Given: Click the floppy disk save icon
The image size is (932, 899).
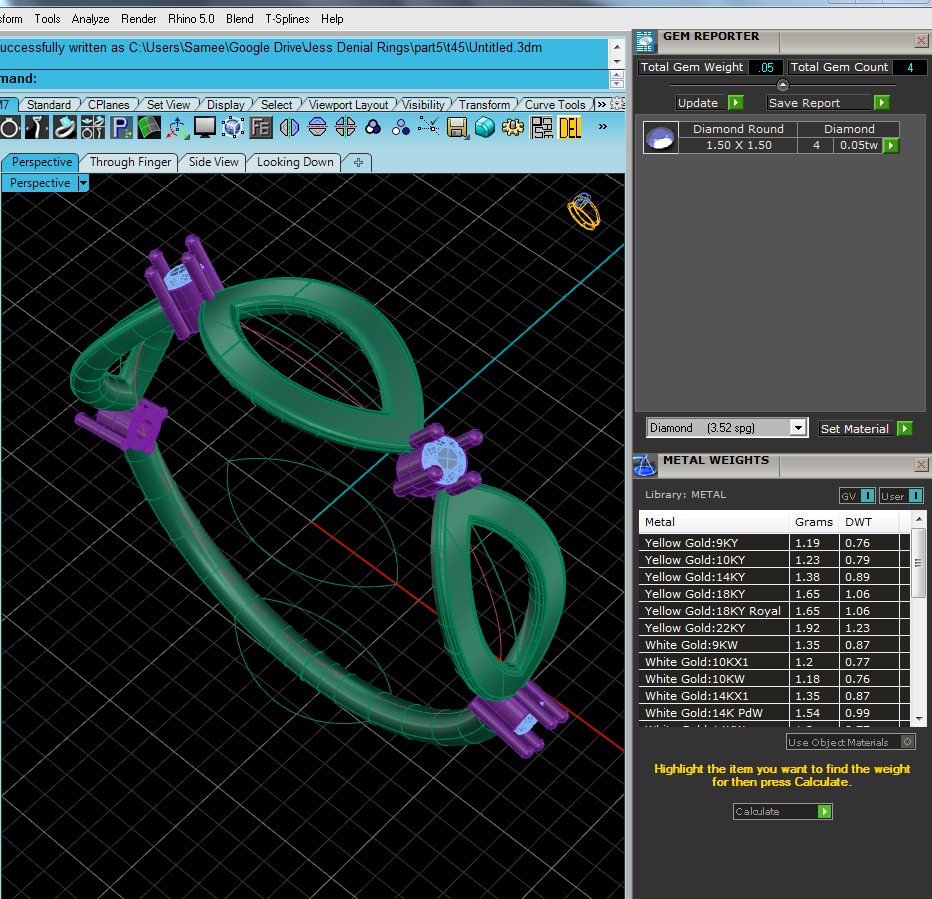Looking at the screenshot, I should [x=457, y=127].
